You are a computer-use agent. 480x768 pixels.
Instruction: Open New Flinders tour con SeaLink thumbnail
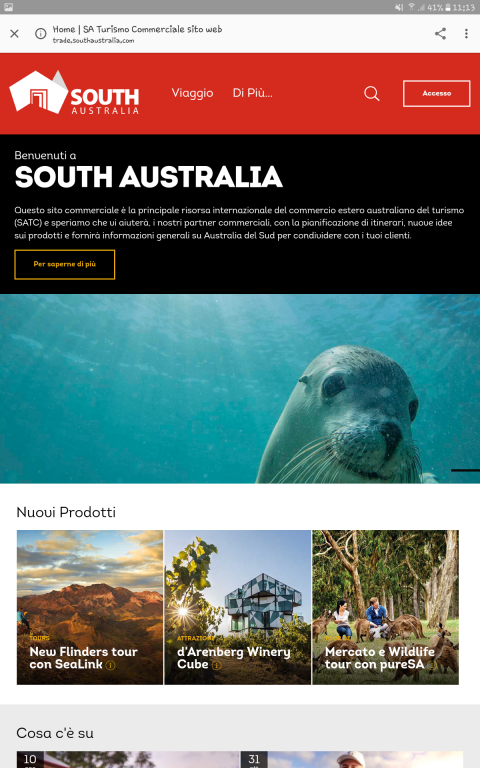(x=90, y=607)
